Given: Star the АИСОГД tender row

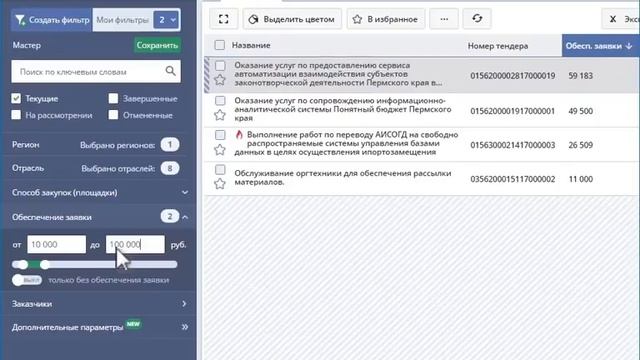Looking at the screenshot, I should tap(220, 150).
